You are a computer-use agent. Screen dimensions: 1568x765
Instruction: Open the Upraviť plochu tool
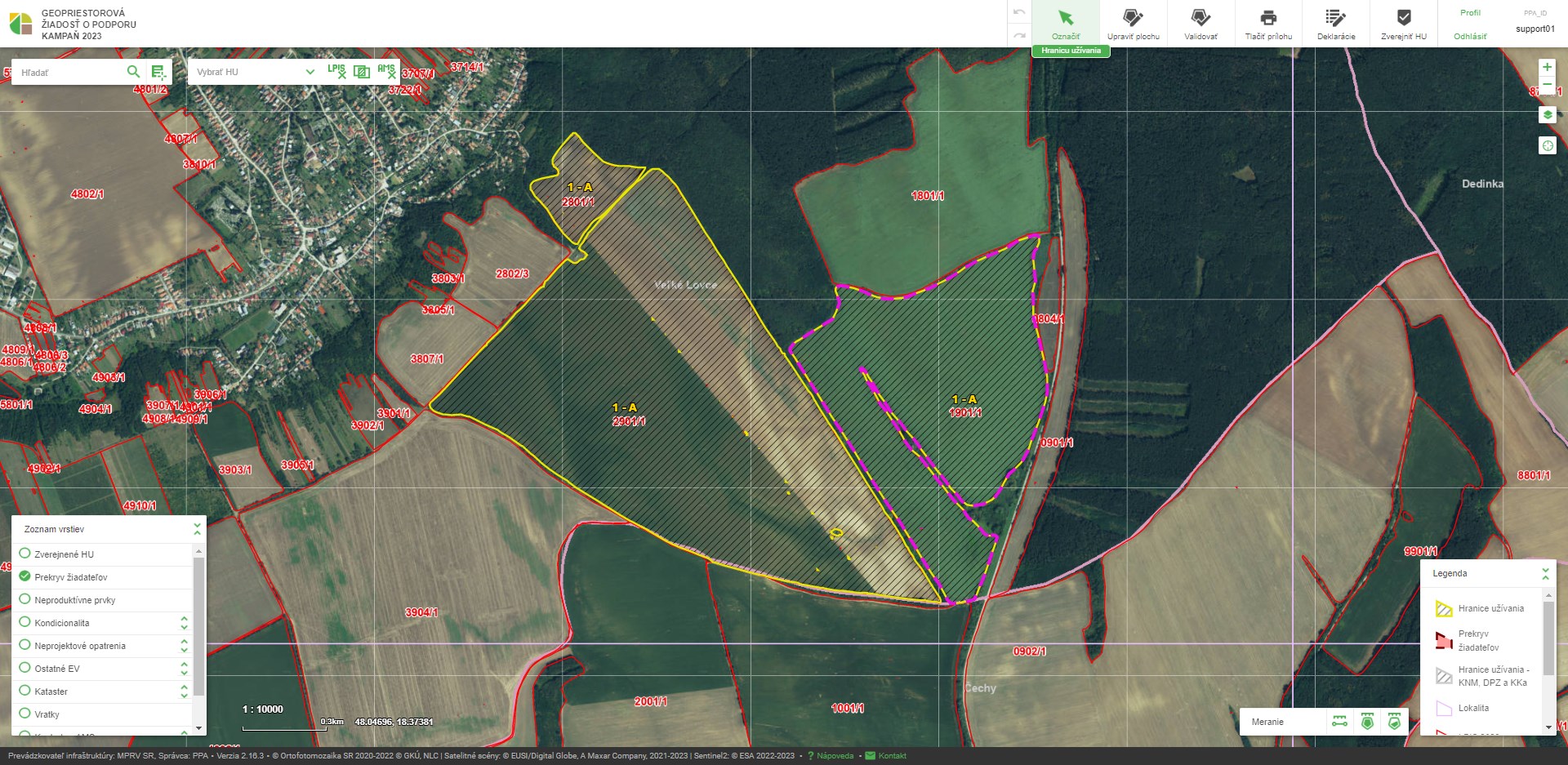(x=1133, y=24)
